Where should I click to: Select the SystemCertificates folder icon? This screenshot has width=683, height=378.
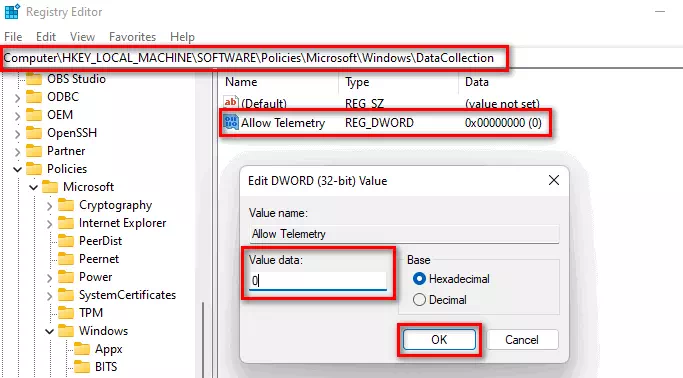point(66,295)
